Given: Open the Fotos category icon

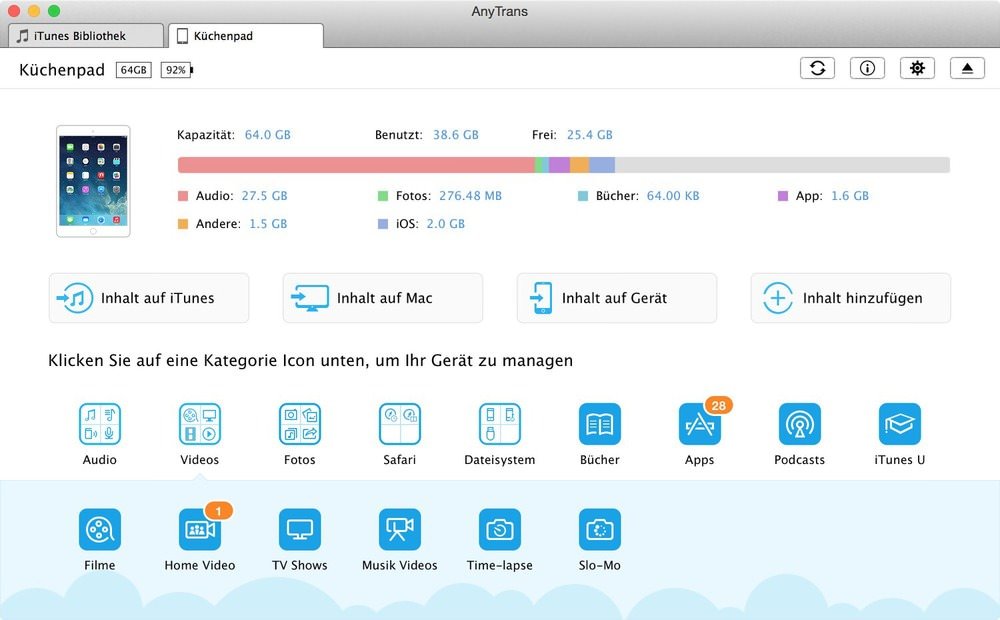Looking at the screenshot, I should tap(300, 424).
